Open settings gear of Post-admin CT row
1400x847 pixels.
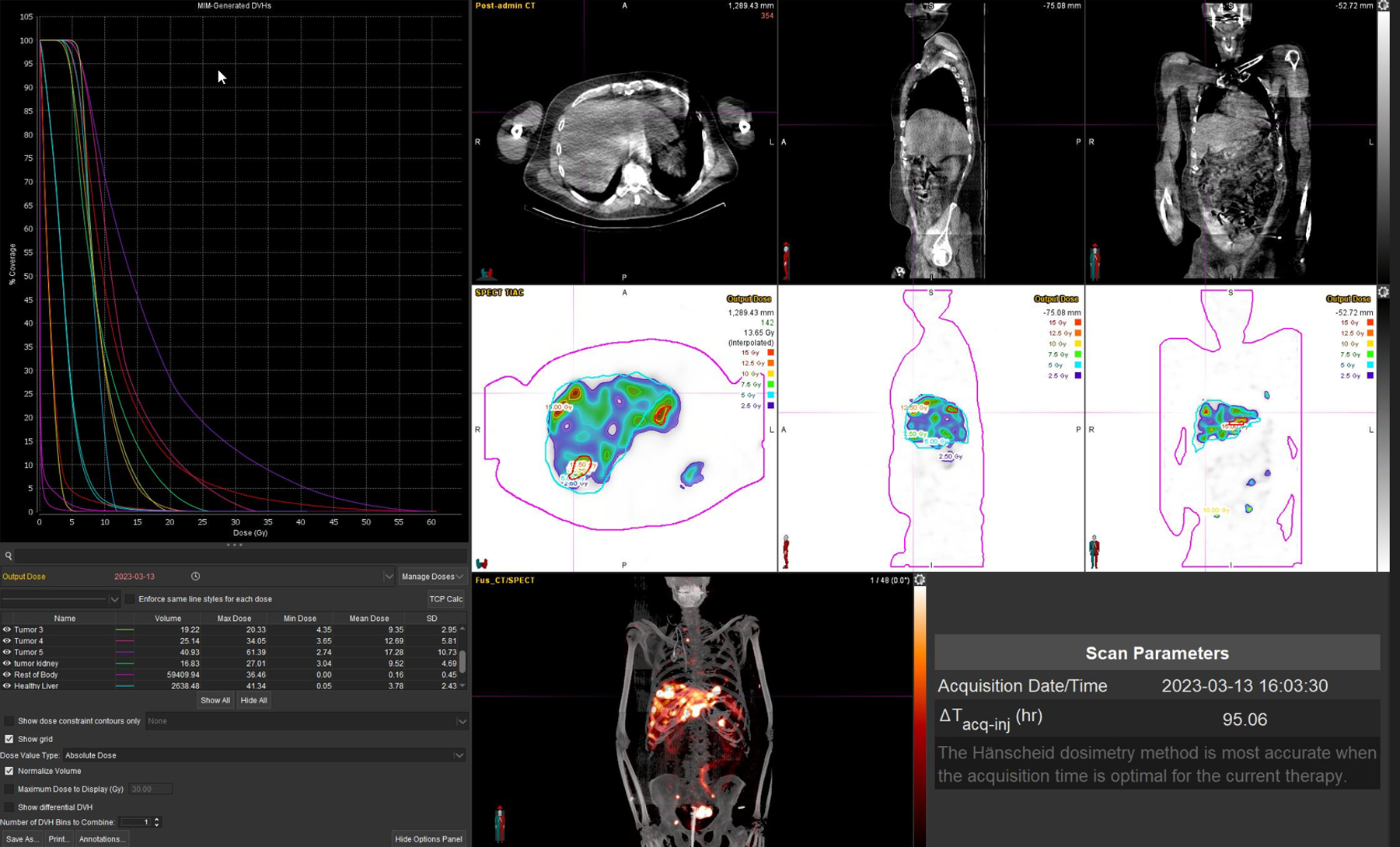[1384, 5]
